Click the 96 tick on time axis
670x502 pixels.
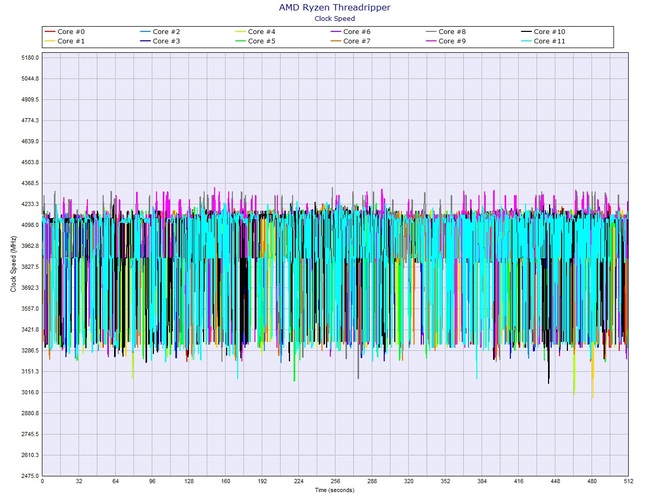pyautogui.click(x=152, y=481)
